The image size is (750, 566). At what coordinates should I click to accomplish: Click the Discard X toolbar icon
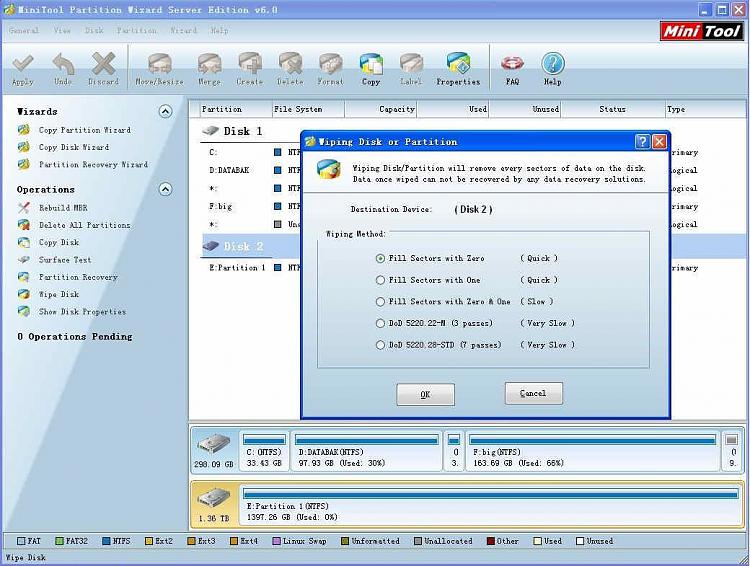click(103, 69)
